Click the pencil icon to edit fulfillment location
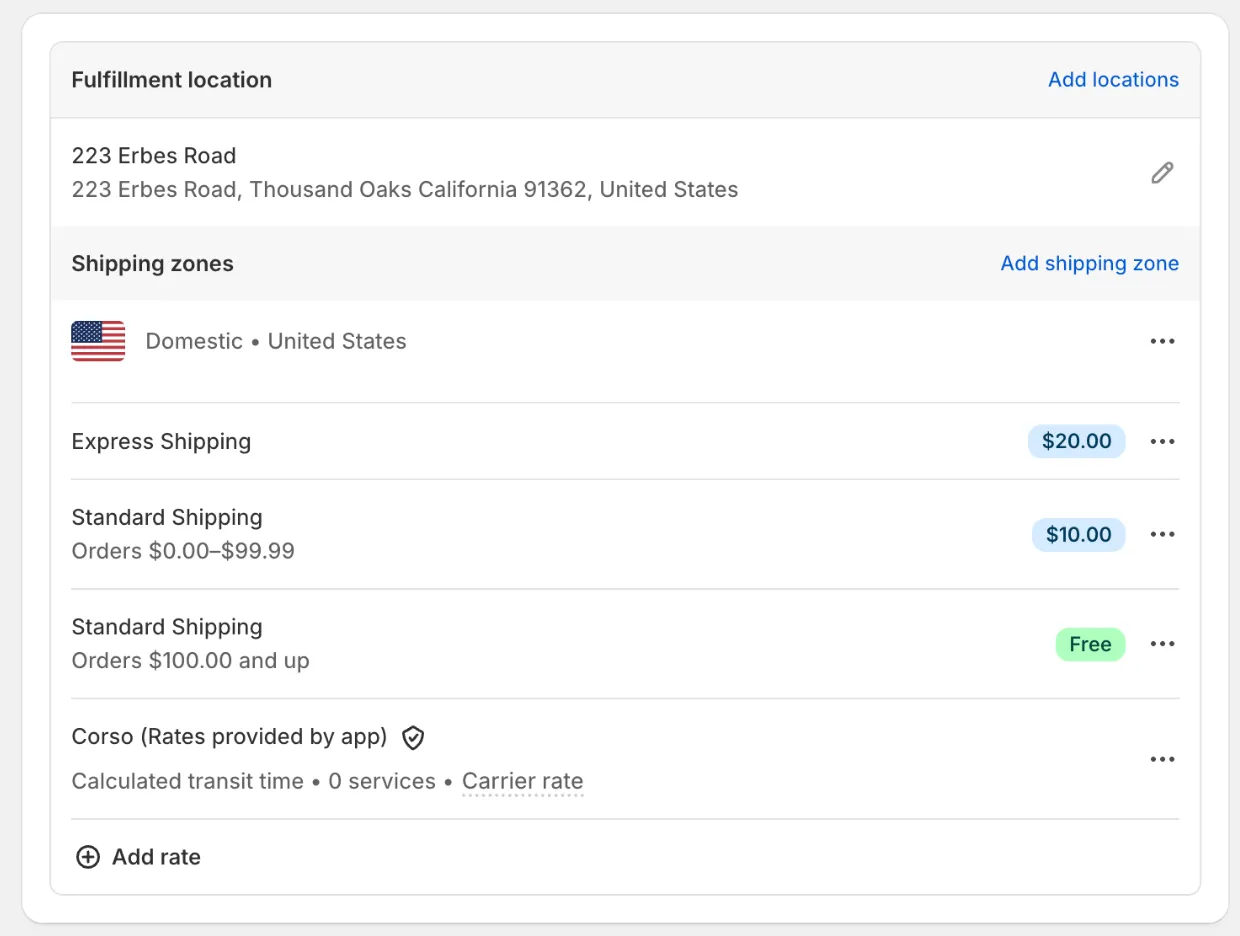The width and height of the screenshot is (1240, 936). pos(1162,173)
